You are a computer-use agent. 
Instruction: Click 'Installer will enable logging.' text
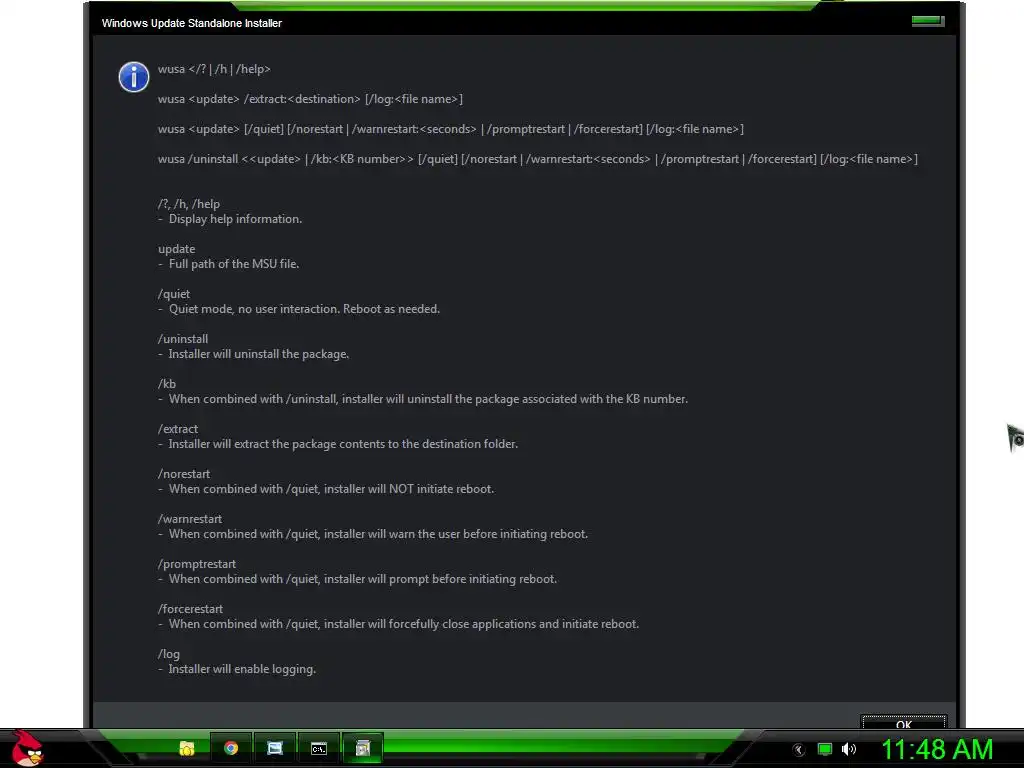point(242,669)
